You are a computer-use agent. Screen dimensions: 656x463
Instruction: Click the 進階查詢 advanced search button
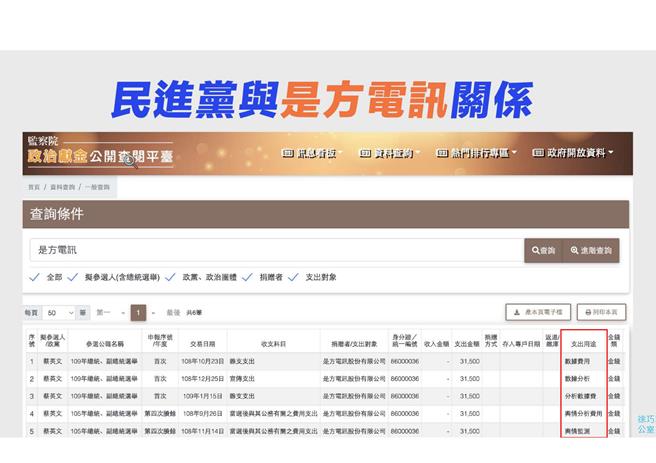[x=591, y=251]
